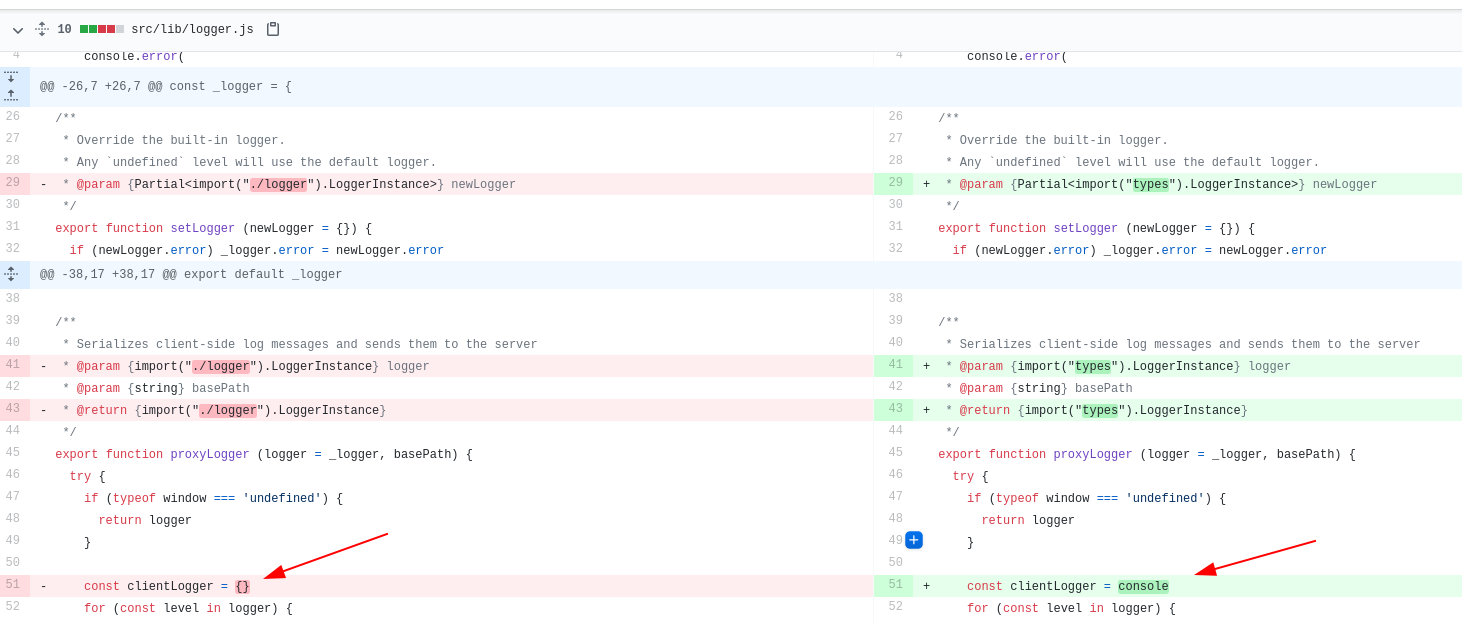This screenshot has width=1462, height=623.
Task: Click 'try {' on right line 46
Action: 970,477
